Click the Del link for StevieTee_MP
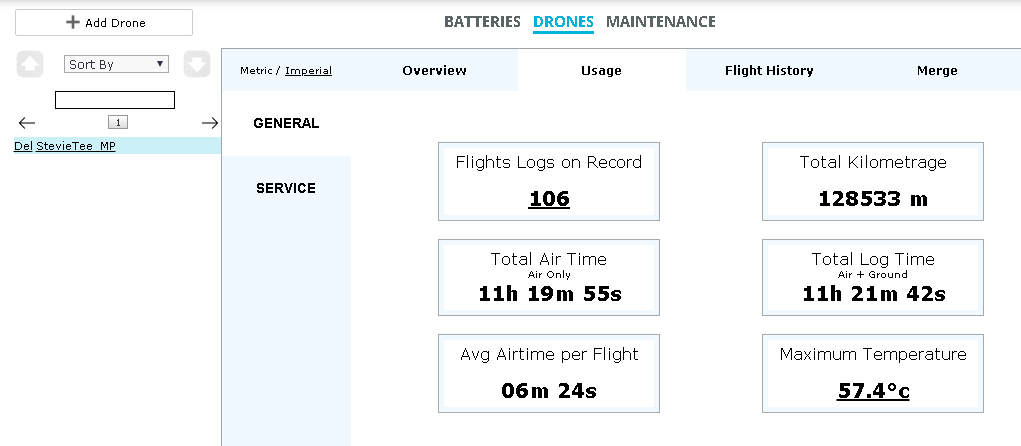Viewport: 1021px width, 446px height. coord(23,146)
